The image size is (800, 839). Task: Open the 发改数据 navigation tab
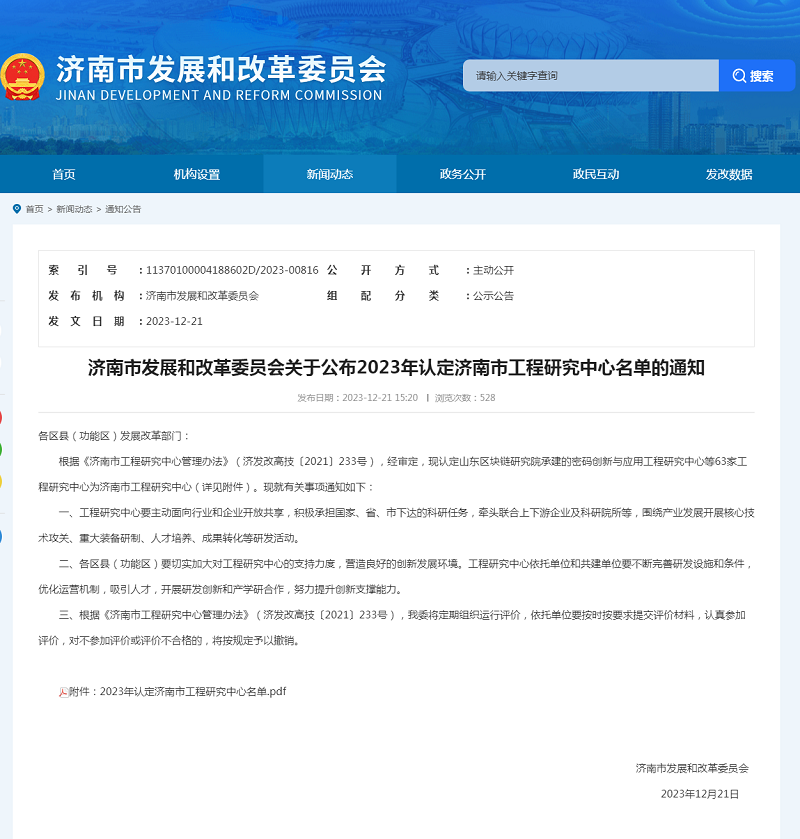pos(729,174)
